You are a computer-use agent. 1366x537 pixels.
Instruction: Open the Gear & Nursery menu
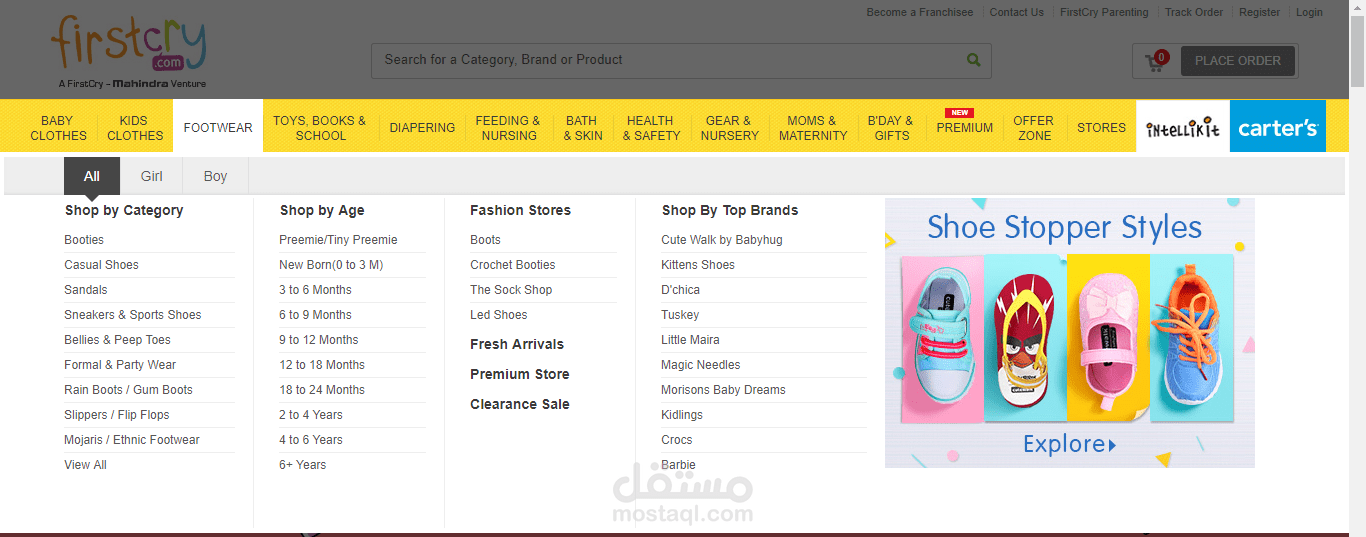tap(729, 128)
